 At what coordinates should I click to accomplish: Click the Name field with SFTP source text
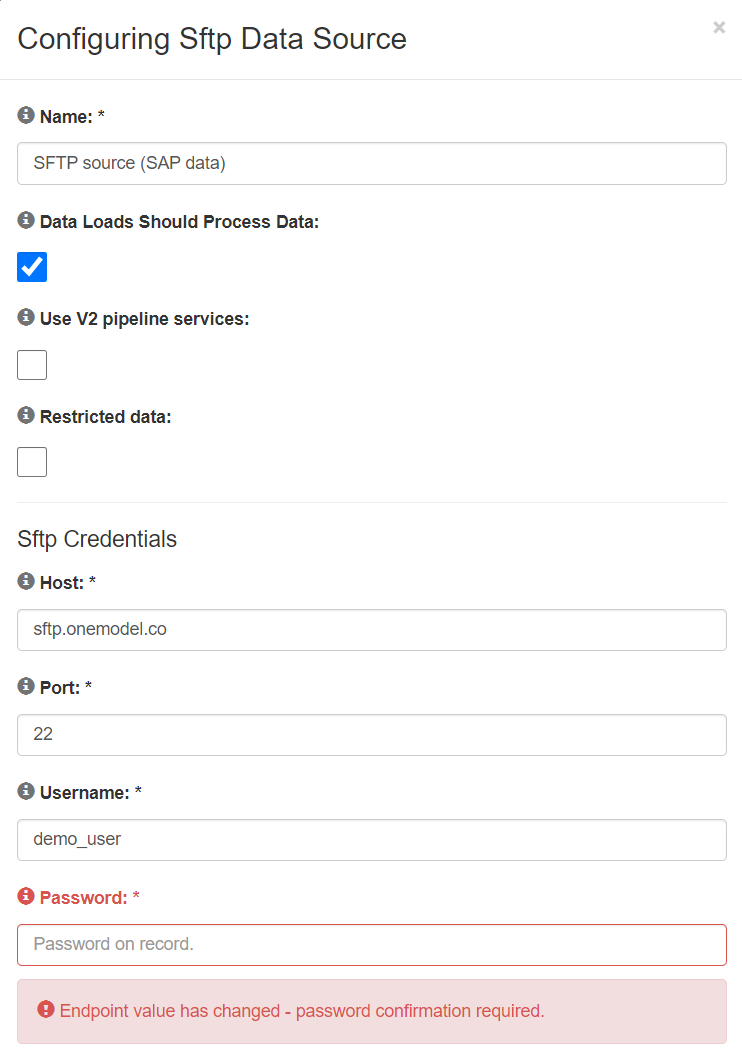click(372, 163)
